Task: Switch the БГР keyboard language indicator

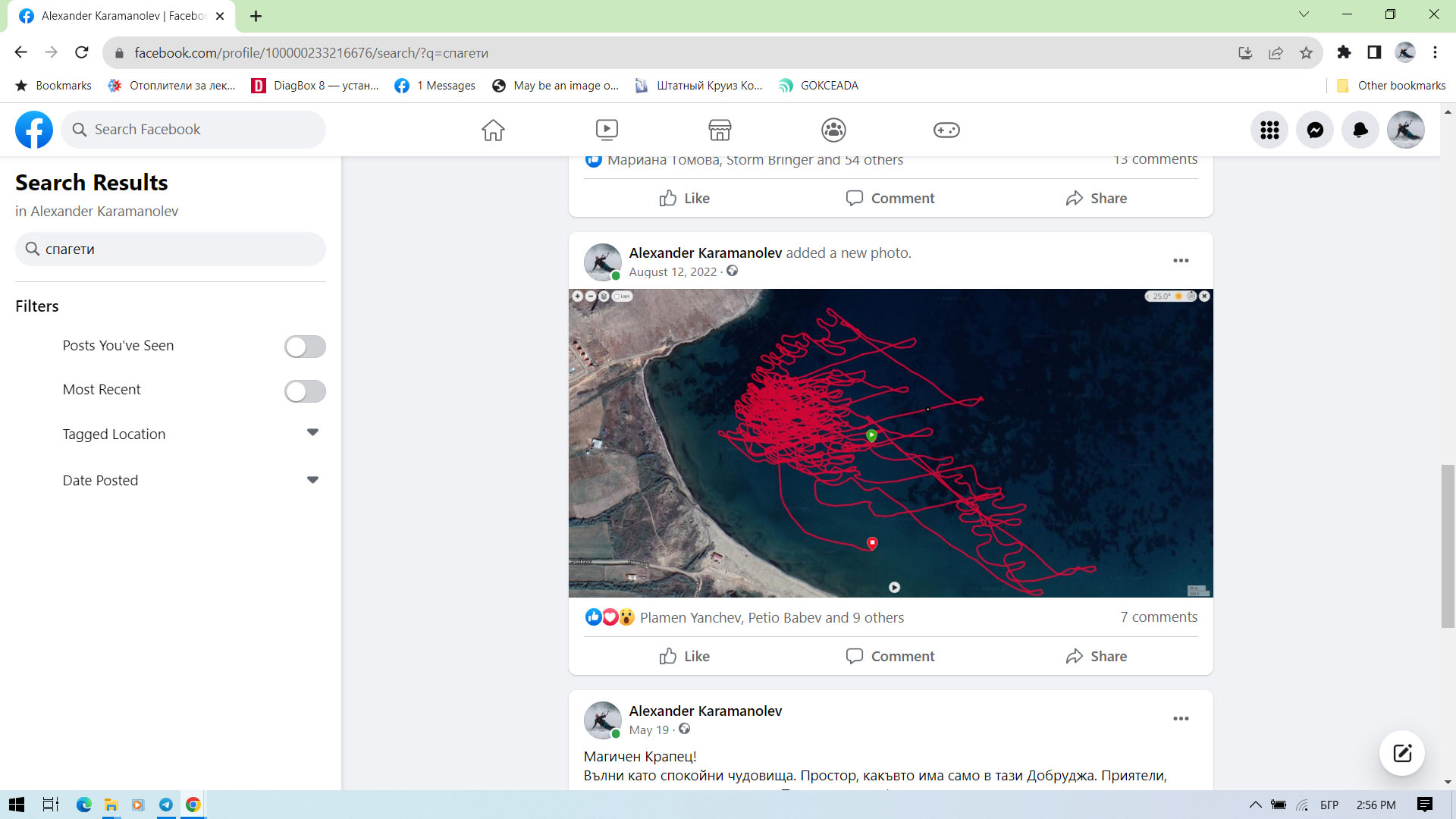Action: 1329,805
